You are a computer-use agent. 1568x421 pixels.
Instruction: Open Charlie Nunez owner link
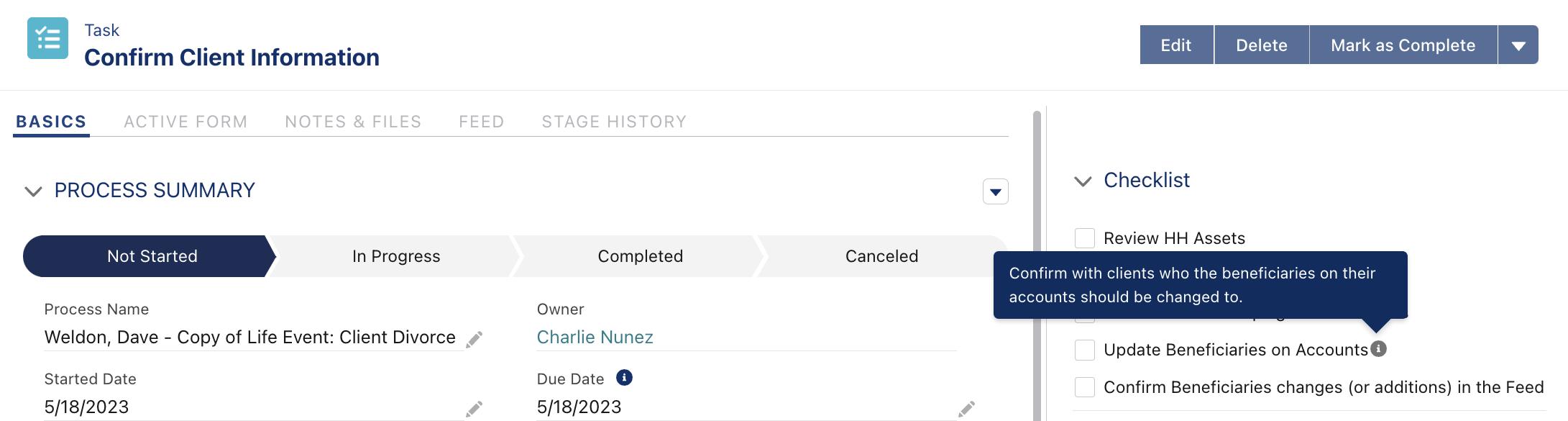(595, 338)
